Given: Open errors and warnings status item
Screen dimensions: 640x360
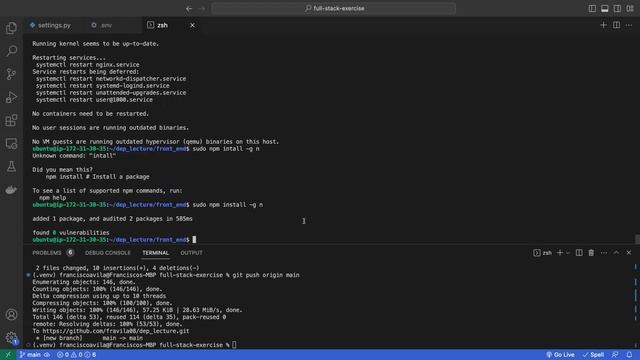Looking at the screenshot, I should tap(77, 355).
